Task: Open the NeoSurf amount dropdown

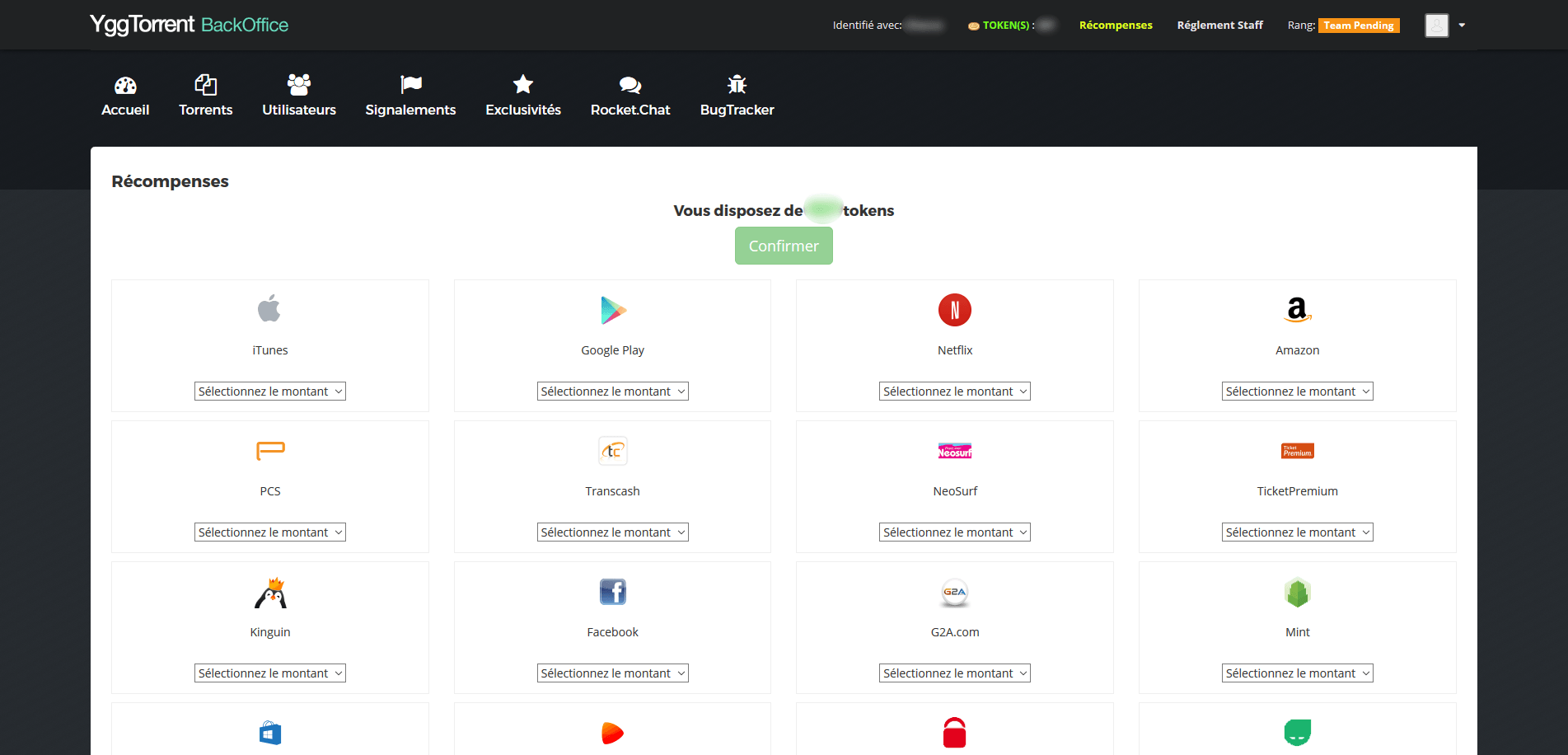Action: coord(955,532)
